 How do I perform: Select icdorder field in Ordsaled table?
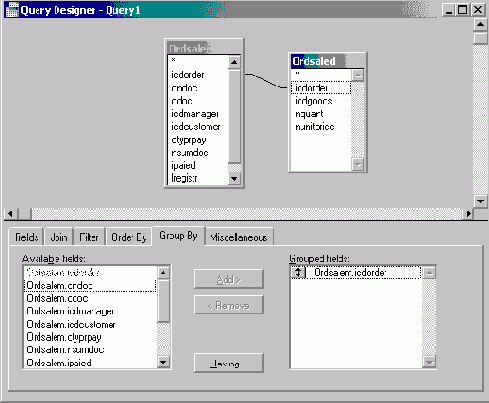tap(321, 88)
